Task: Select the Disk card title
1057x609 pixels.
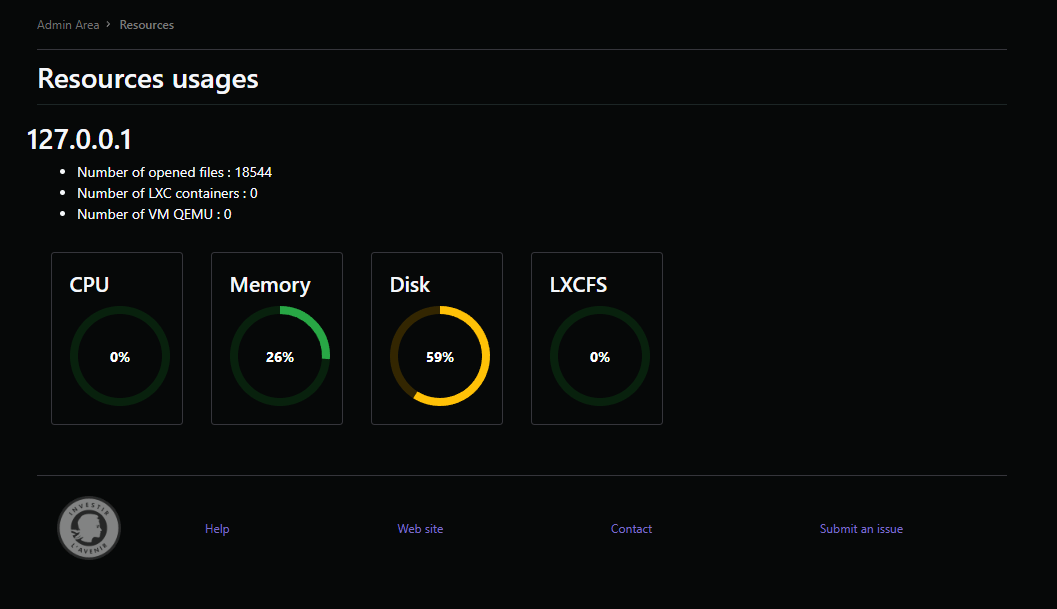Action: point(410,285)
